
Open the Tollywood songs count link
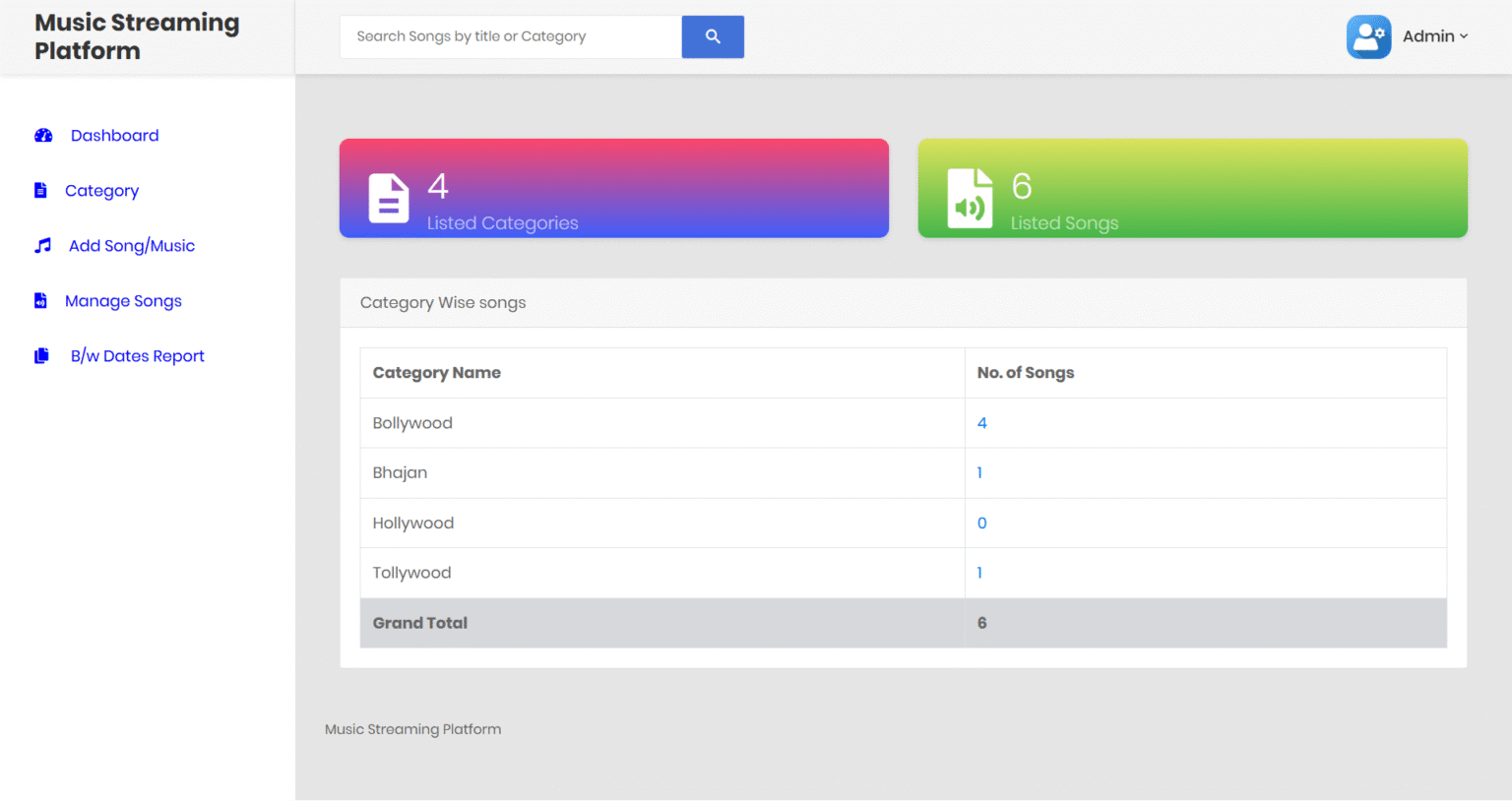(x=979, y=572)
